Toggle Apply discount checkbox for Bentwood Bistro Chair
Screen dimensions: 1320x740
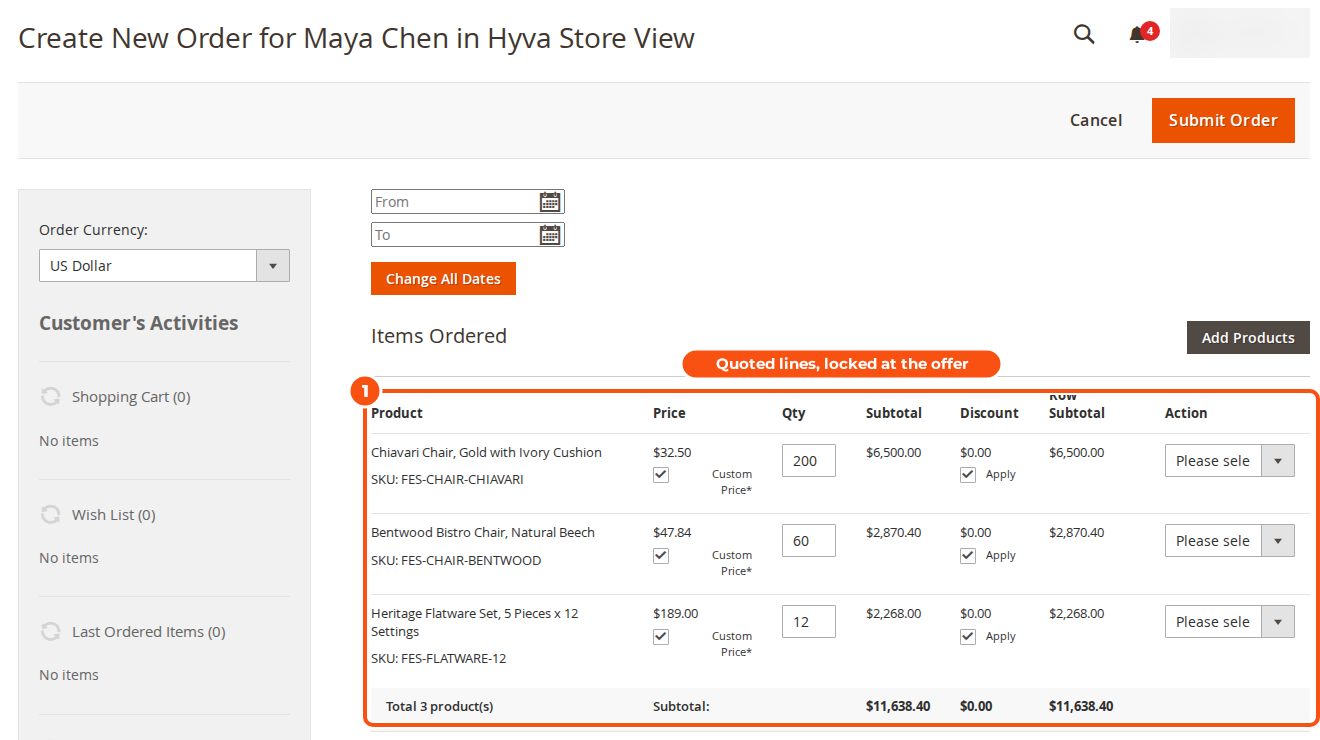tap(968, 556)
